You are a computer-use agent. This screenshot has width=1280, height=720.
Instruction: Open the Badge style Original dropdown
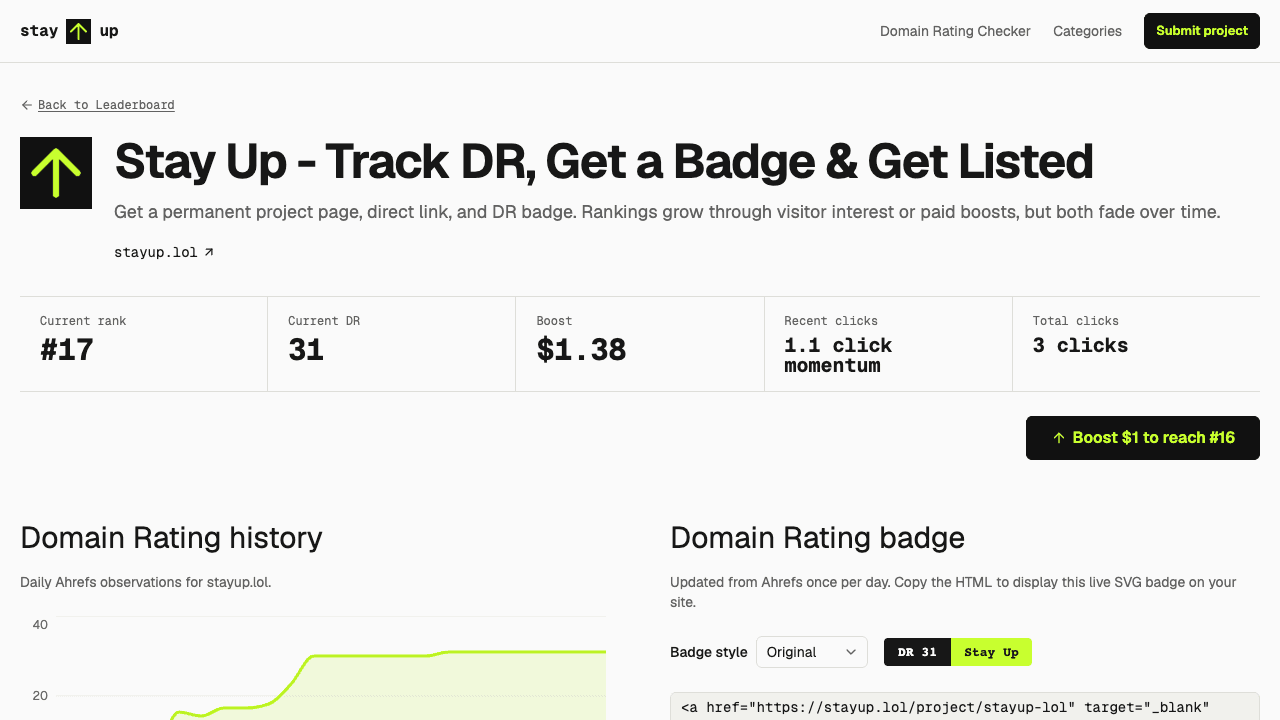812,652
